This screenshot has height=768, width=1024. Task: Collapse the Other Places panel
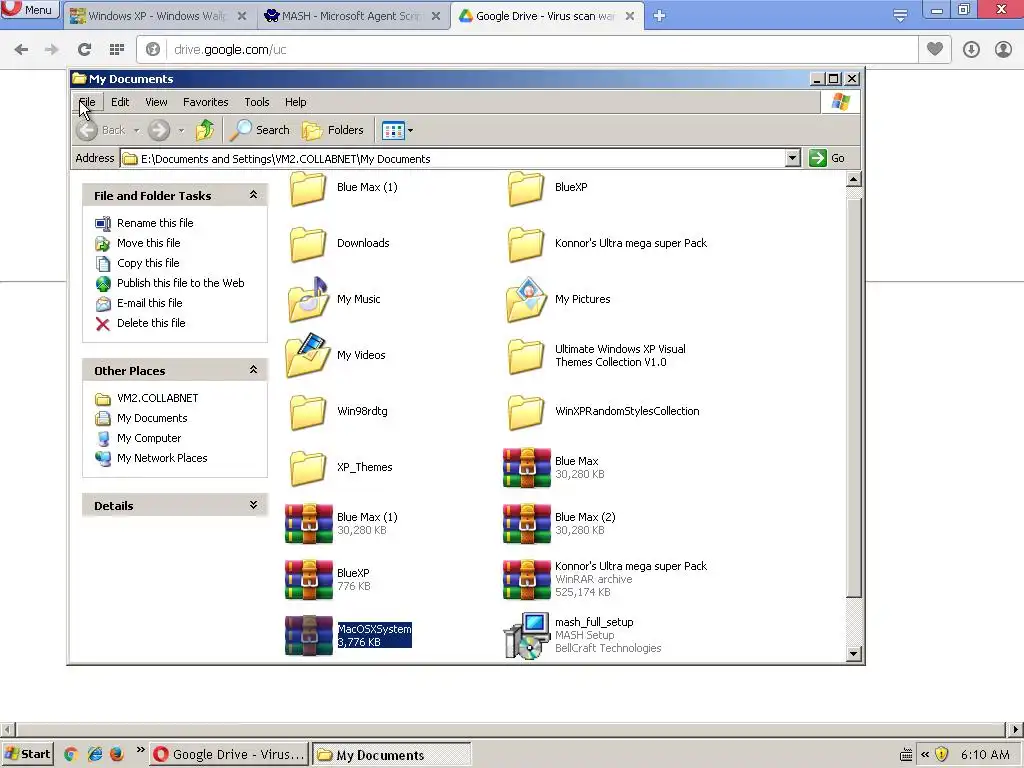pyautogui.click(x=253, y=370)
